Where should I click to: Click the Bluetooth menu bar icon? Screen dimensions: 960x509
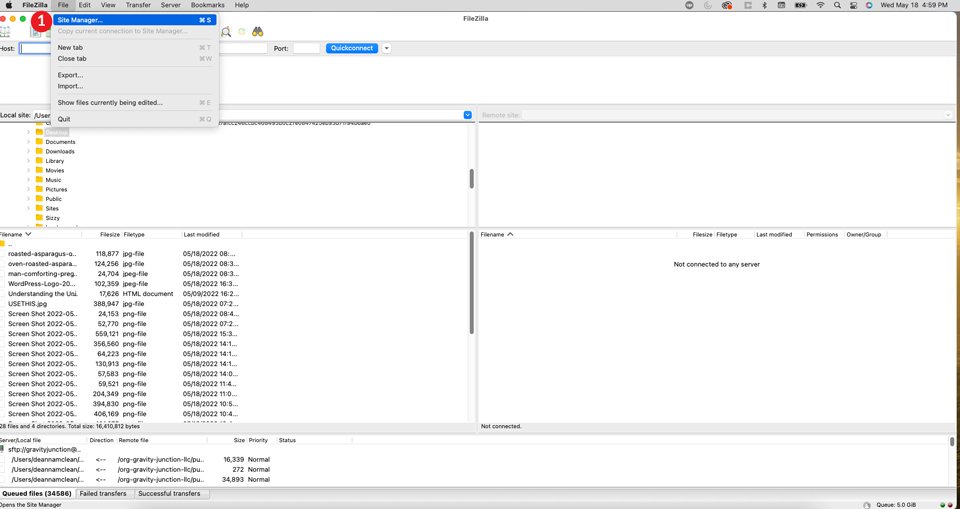(x=764, y=5)
